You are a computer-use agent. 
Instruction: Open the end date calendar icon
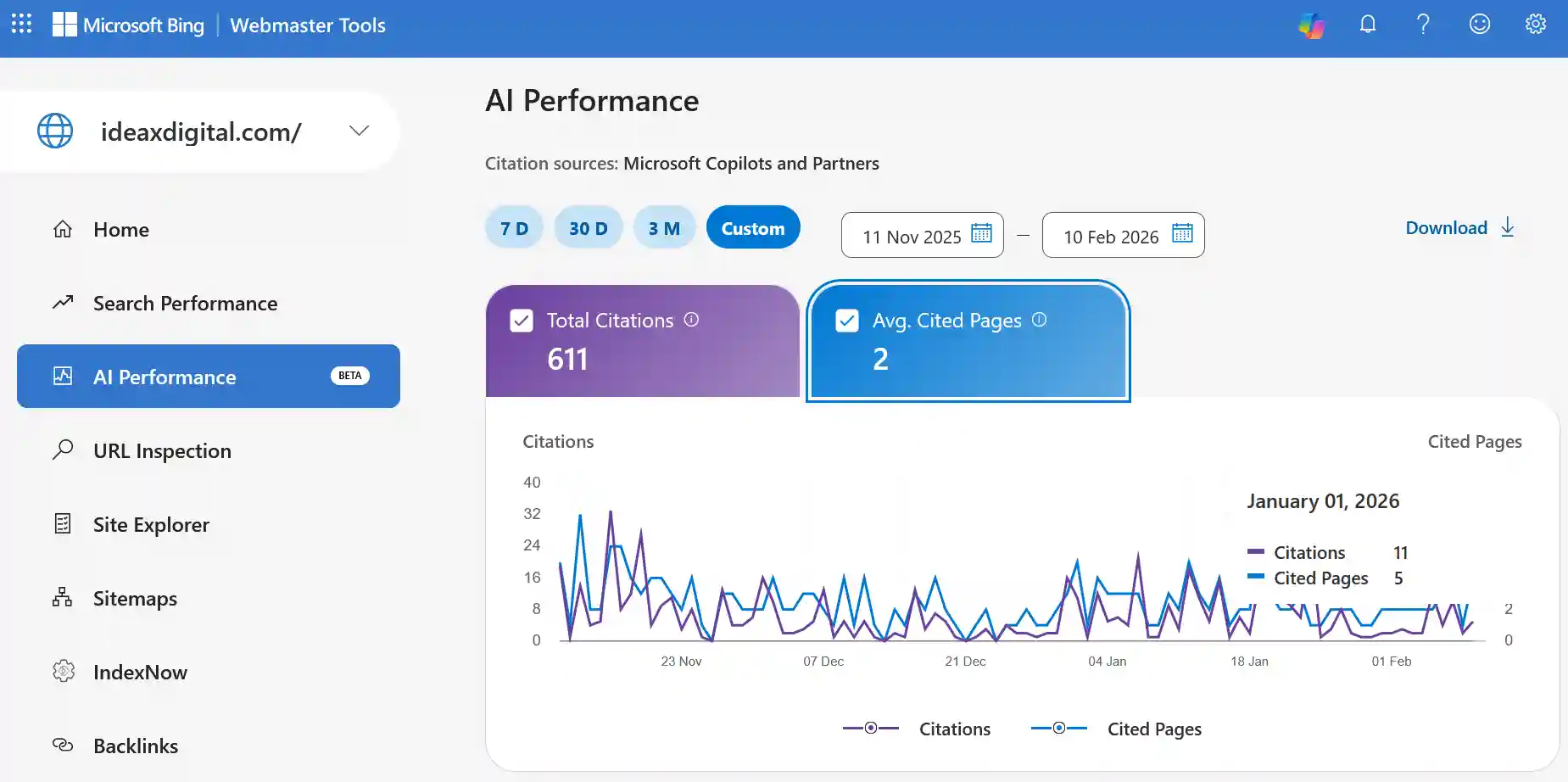1182,233
